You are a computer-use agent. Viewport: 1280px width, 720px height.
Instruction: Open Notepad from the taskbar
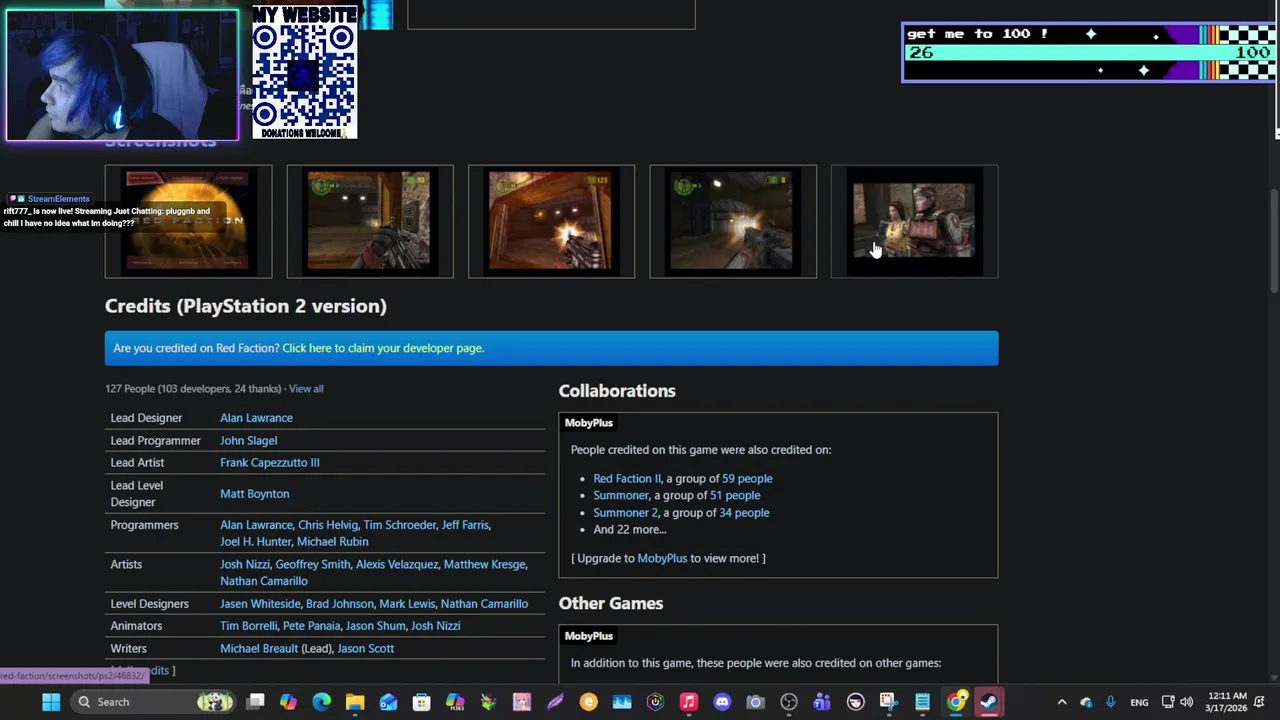tap(922, 702)
